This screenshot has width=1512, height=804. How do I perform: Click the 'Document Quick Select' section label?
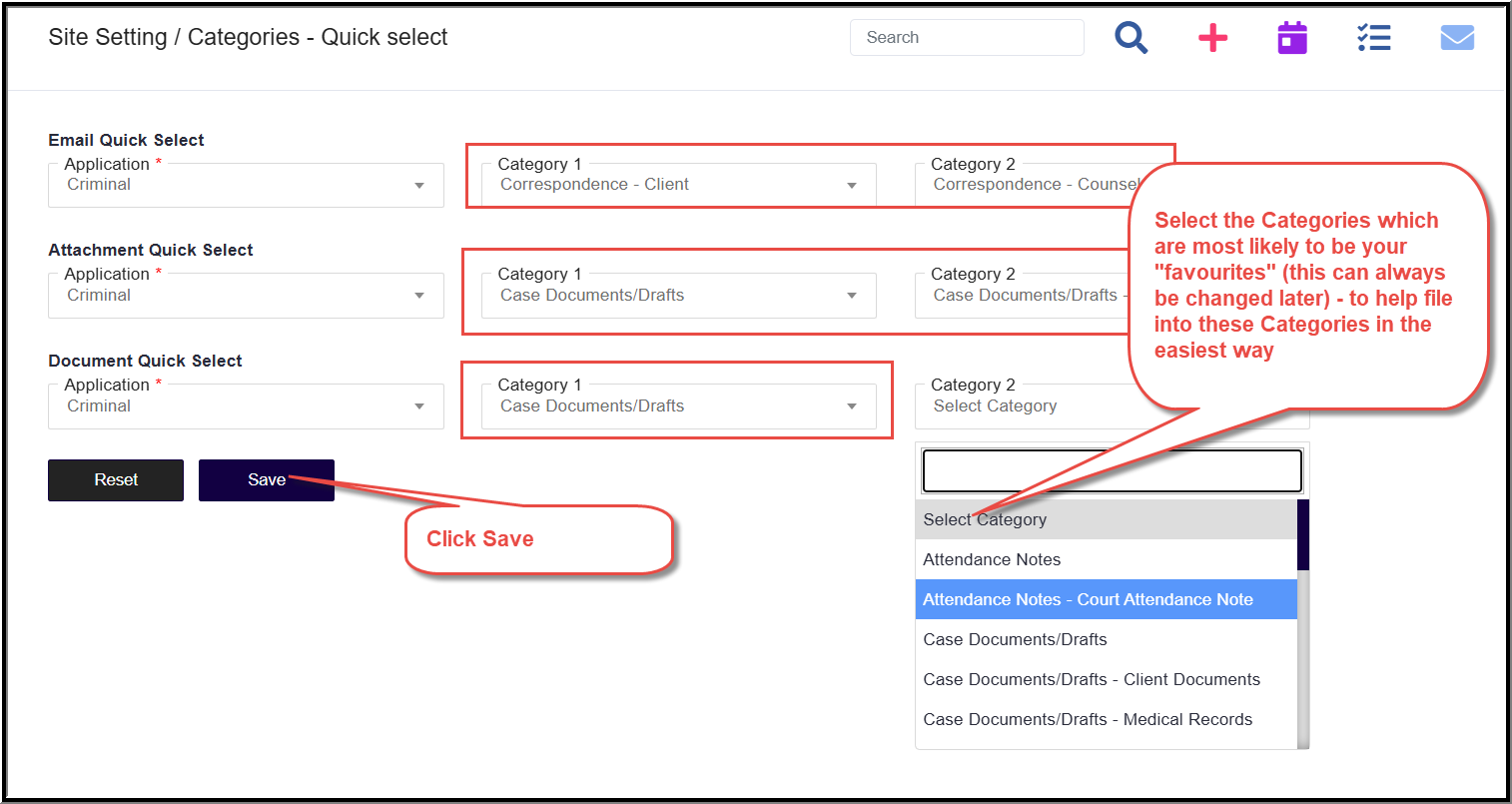(145, 361)
